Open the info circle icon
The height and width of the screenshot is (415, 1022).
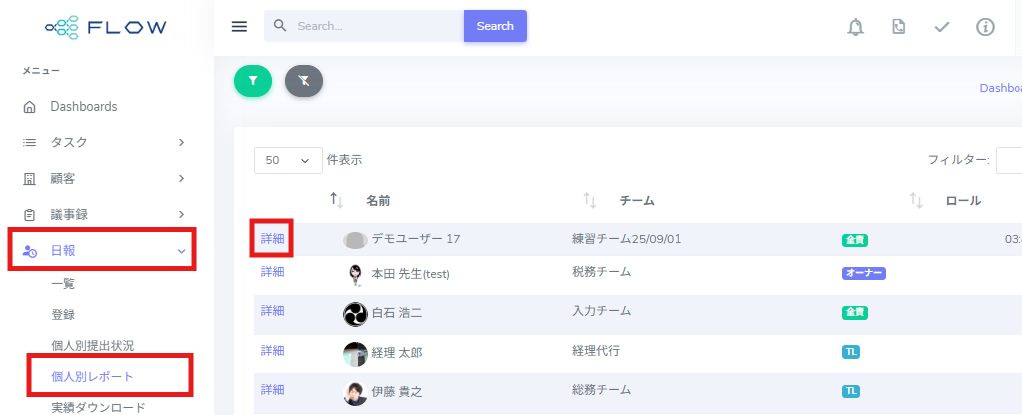pyautogui.click(x=985, y=27)
